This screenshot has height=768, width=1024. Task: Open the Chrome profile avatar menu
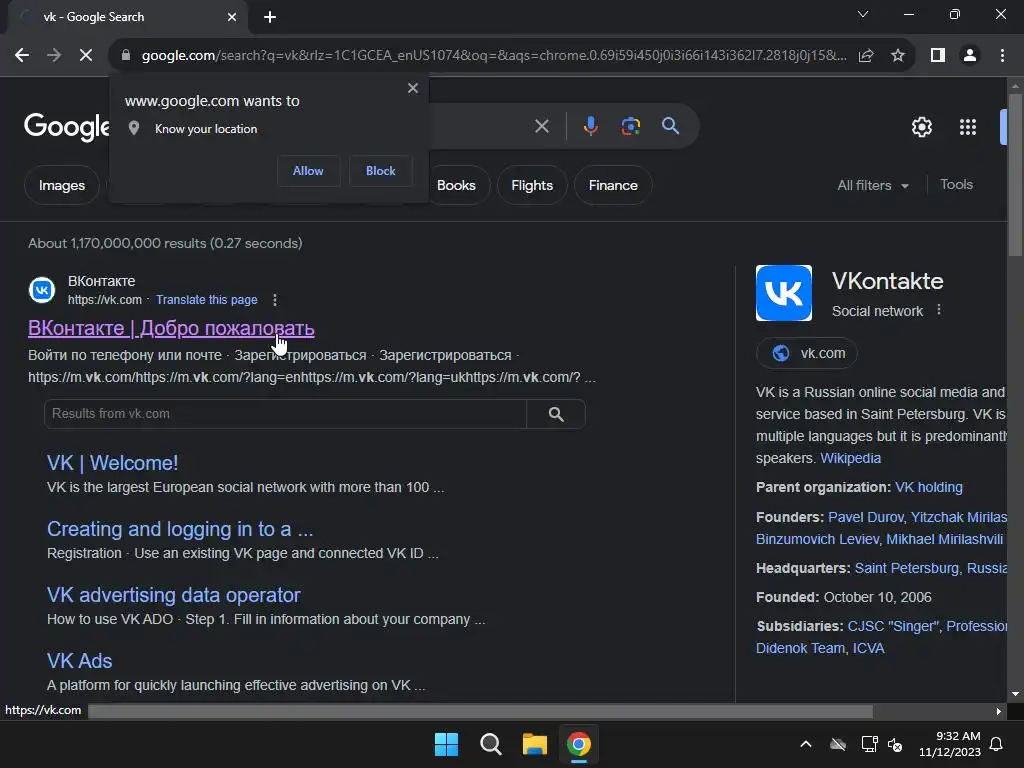tap(970, 56)
